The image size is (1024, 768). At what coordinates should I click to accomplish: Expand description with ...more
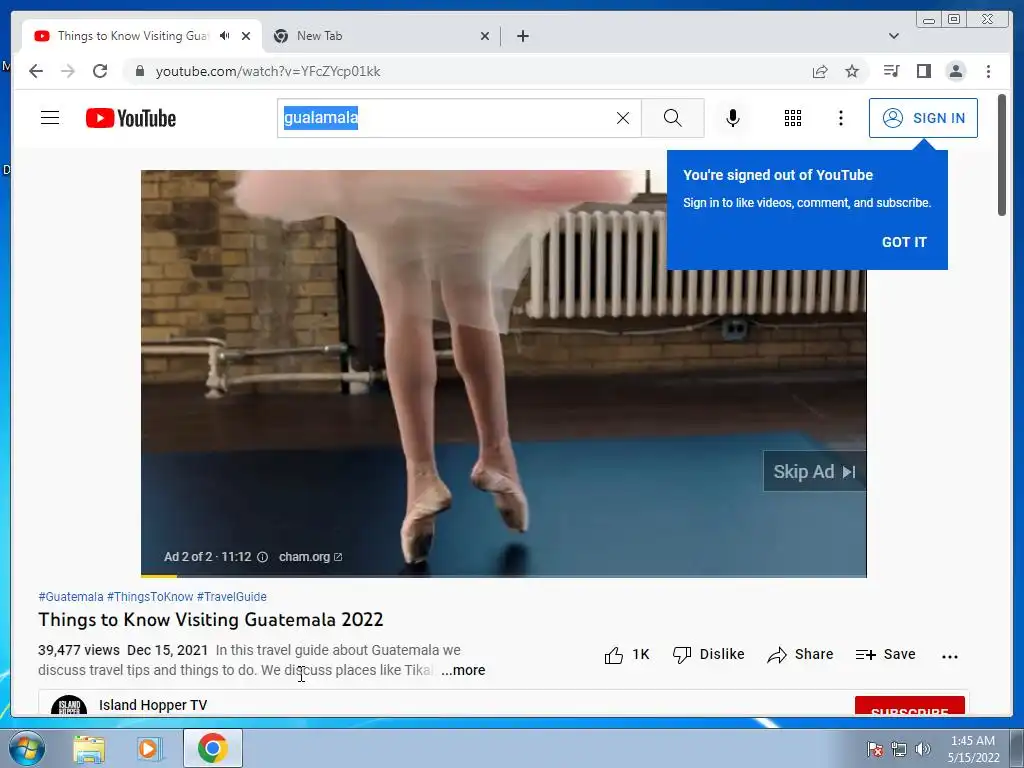click(463, 671)
